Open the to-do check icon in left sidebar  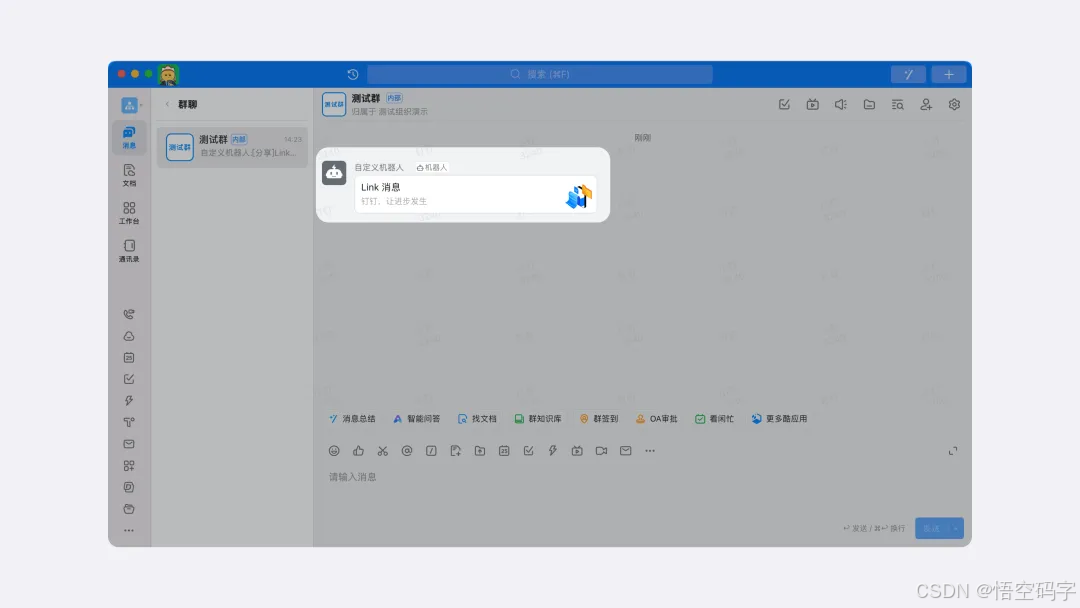pos(129,379)
